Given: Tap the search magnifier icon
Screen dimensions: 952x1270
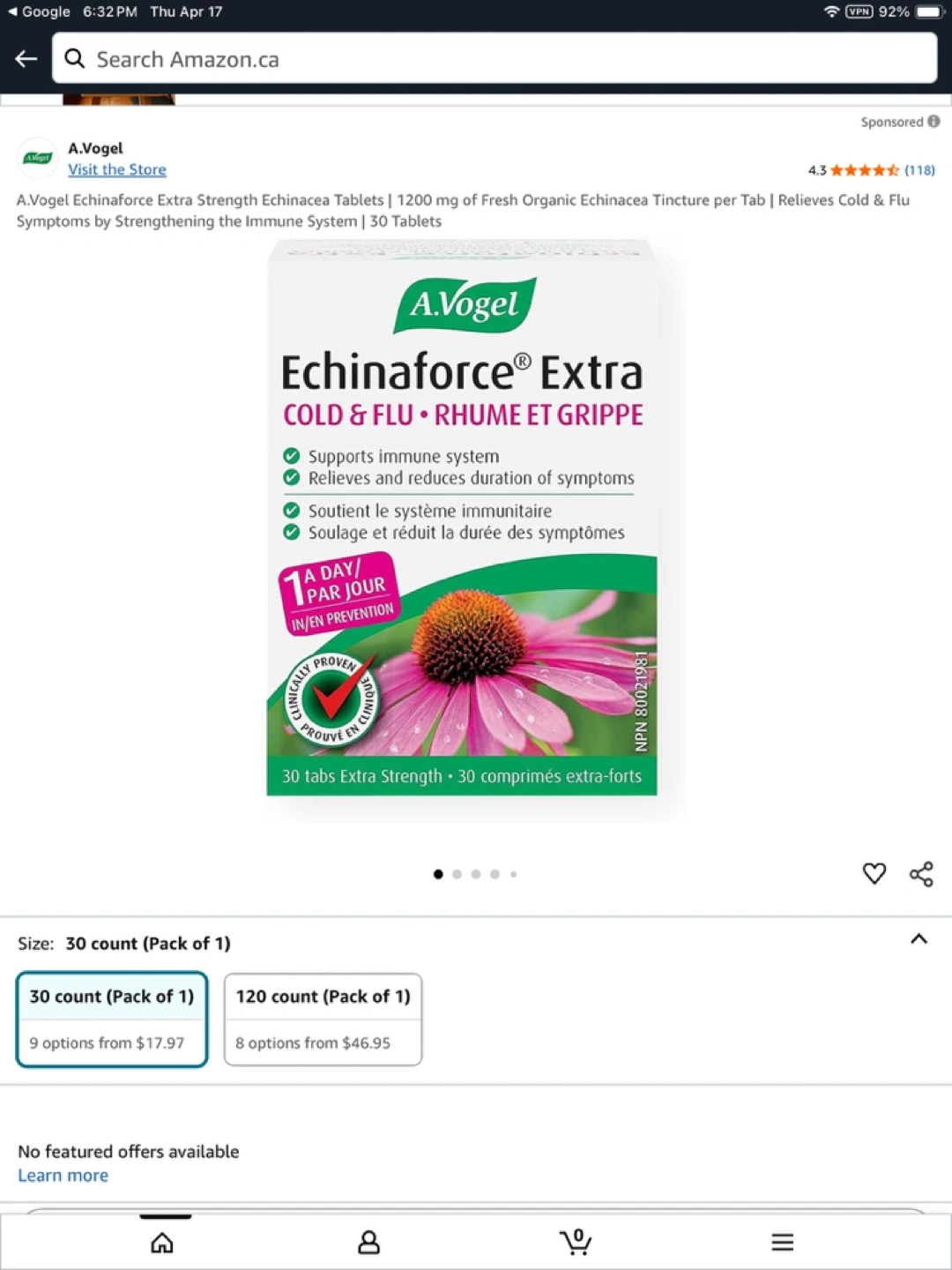Looking at the screenshot, I should (75, 59).
